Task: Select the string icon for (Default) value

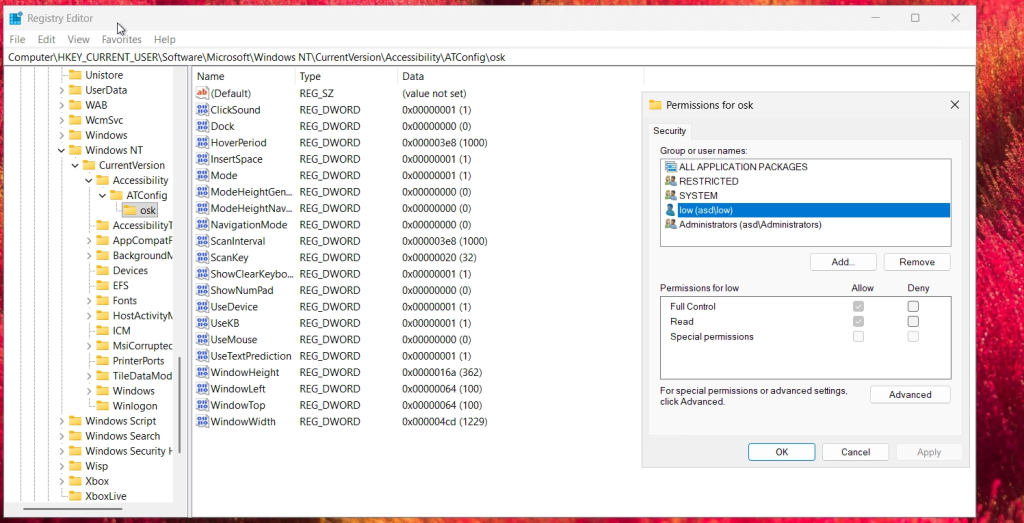Action: point(202,93)
